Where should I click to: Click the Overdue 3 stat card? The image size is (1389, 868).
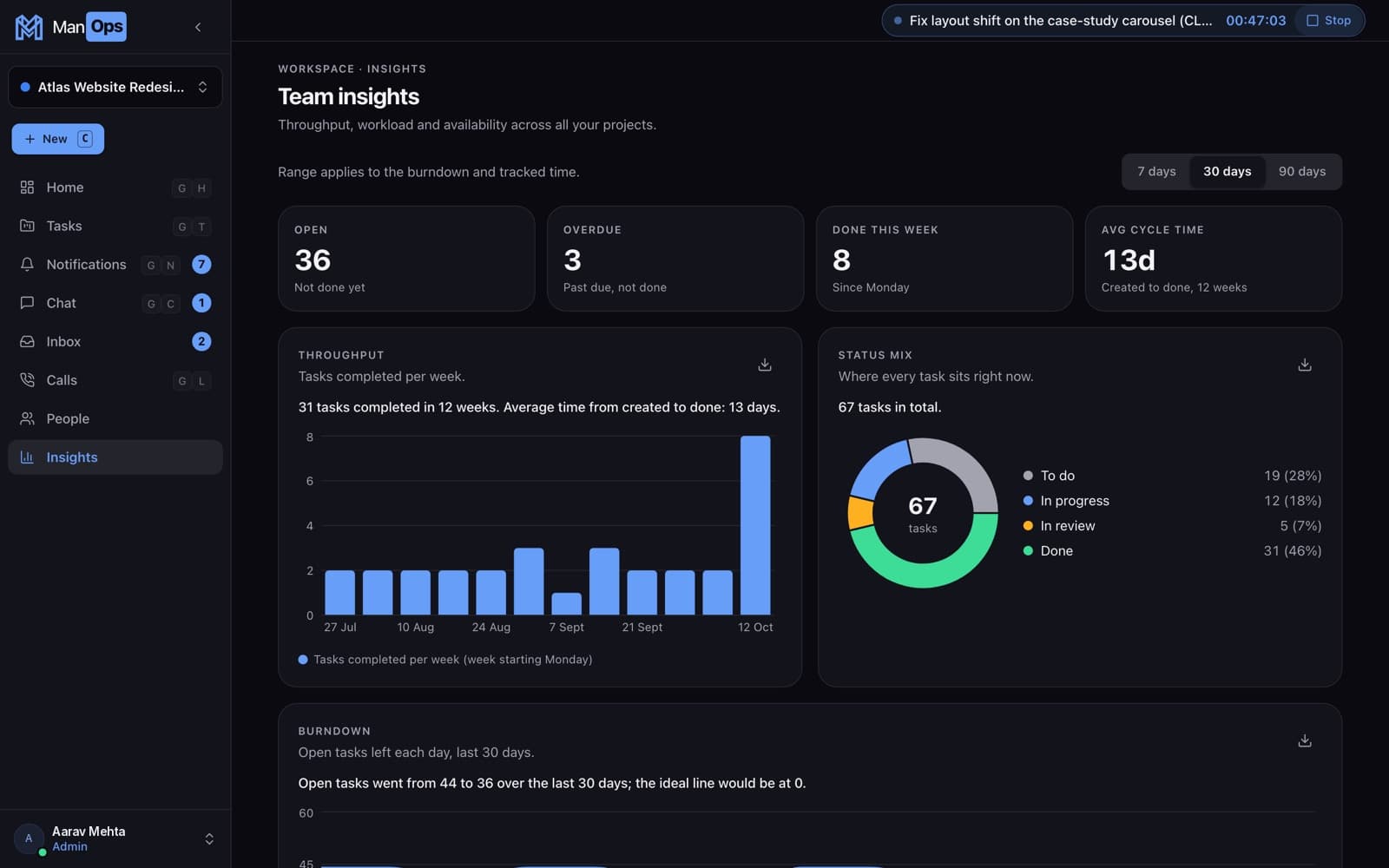[x=675, y=259]
